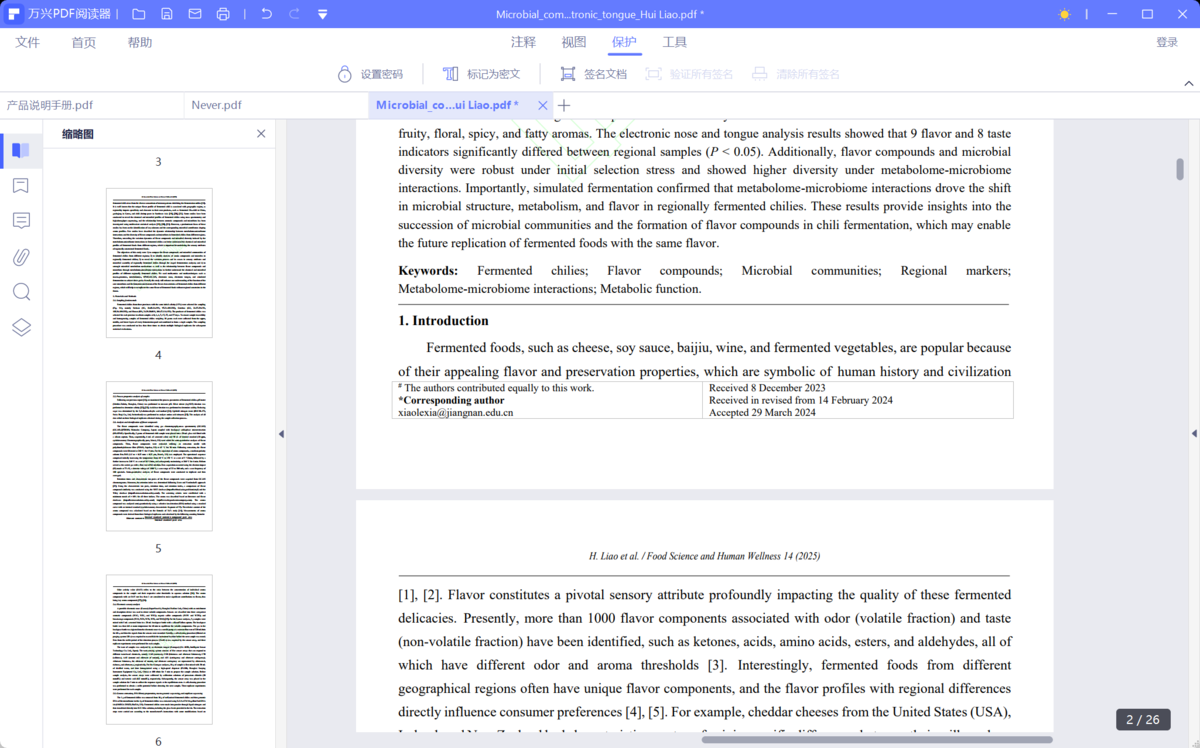Click the save icon in title bar
The width and height of the screenshot is (1200, 748).
pos(167,14)
